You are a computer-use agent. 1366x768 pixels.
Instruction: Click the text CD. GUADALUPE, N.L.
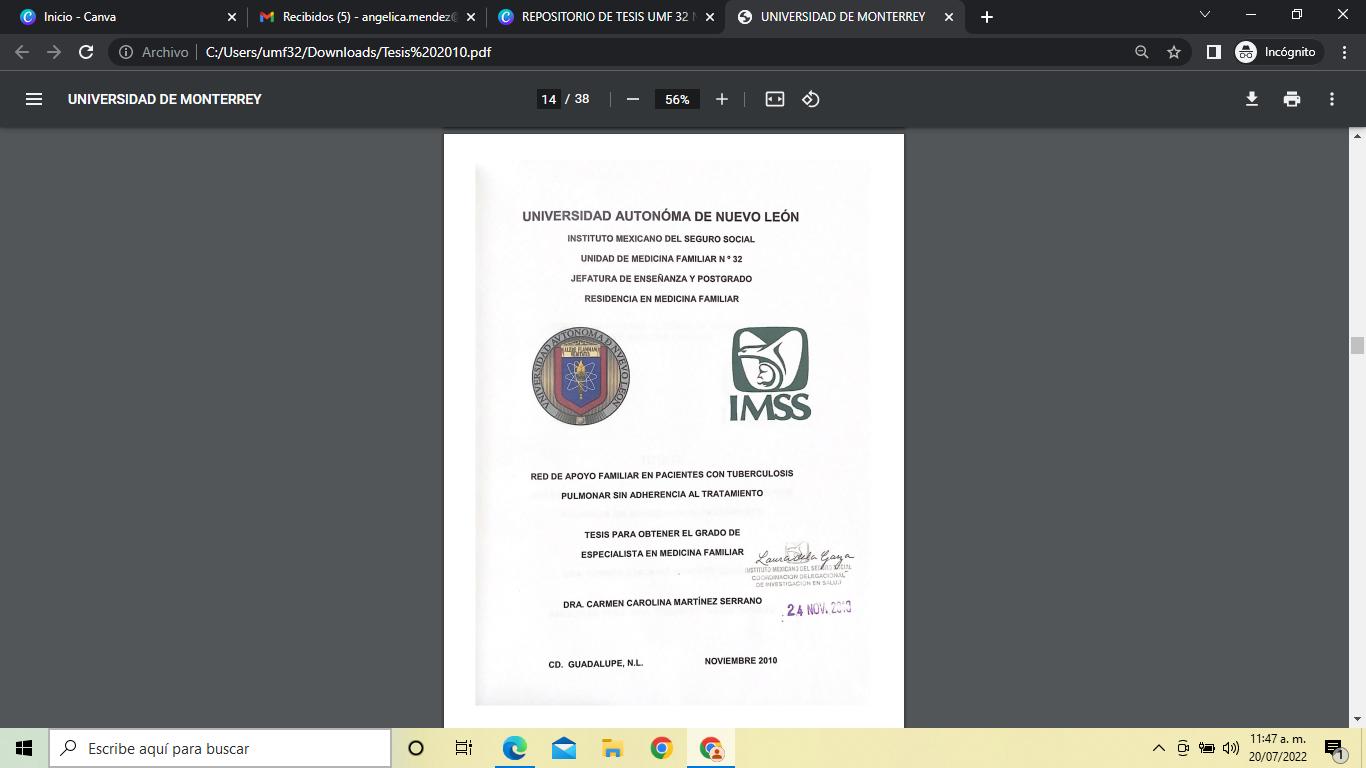[596, 664]
